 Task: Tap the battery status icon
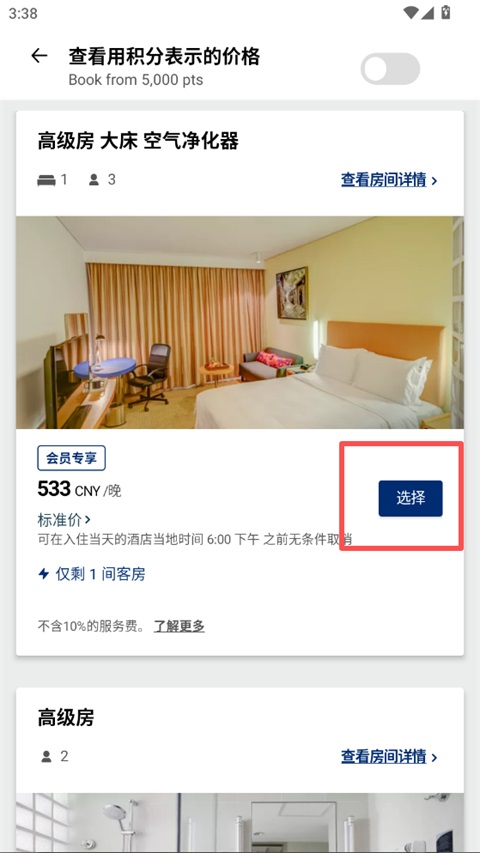(x=446, y=12)
